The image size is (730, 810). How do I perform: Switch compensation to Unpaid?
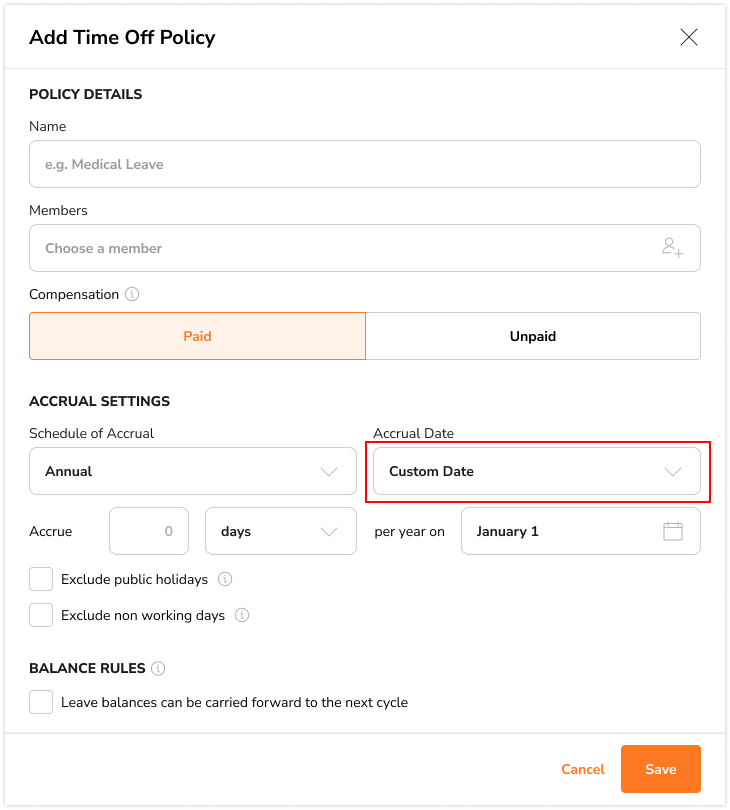(x=533, y=336)
